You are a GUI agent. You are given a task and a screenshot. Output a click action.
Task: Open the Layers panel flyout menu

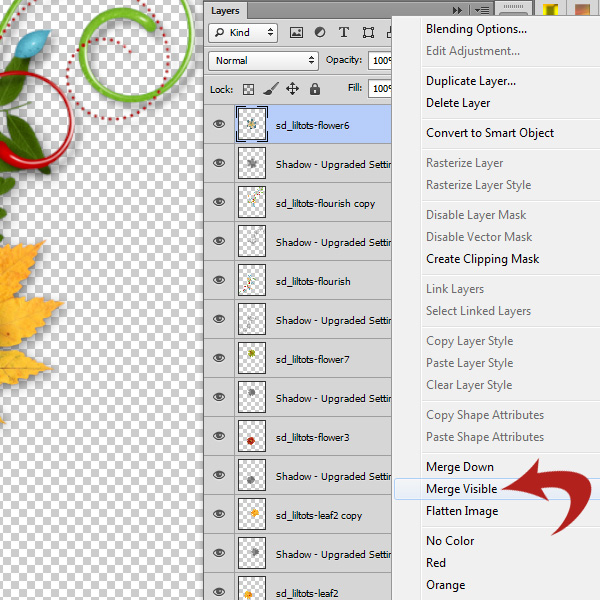482,10
